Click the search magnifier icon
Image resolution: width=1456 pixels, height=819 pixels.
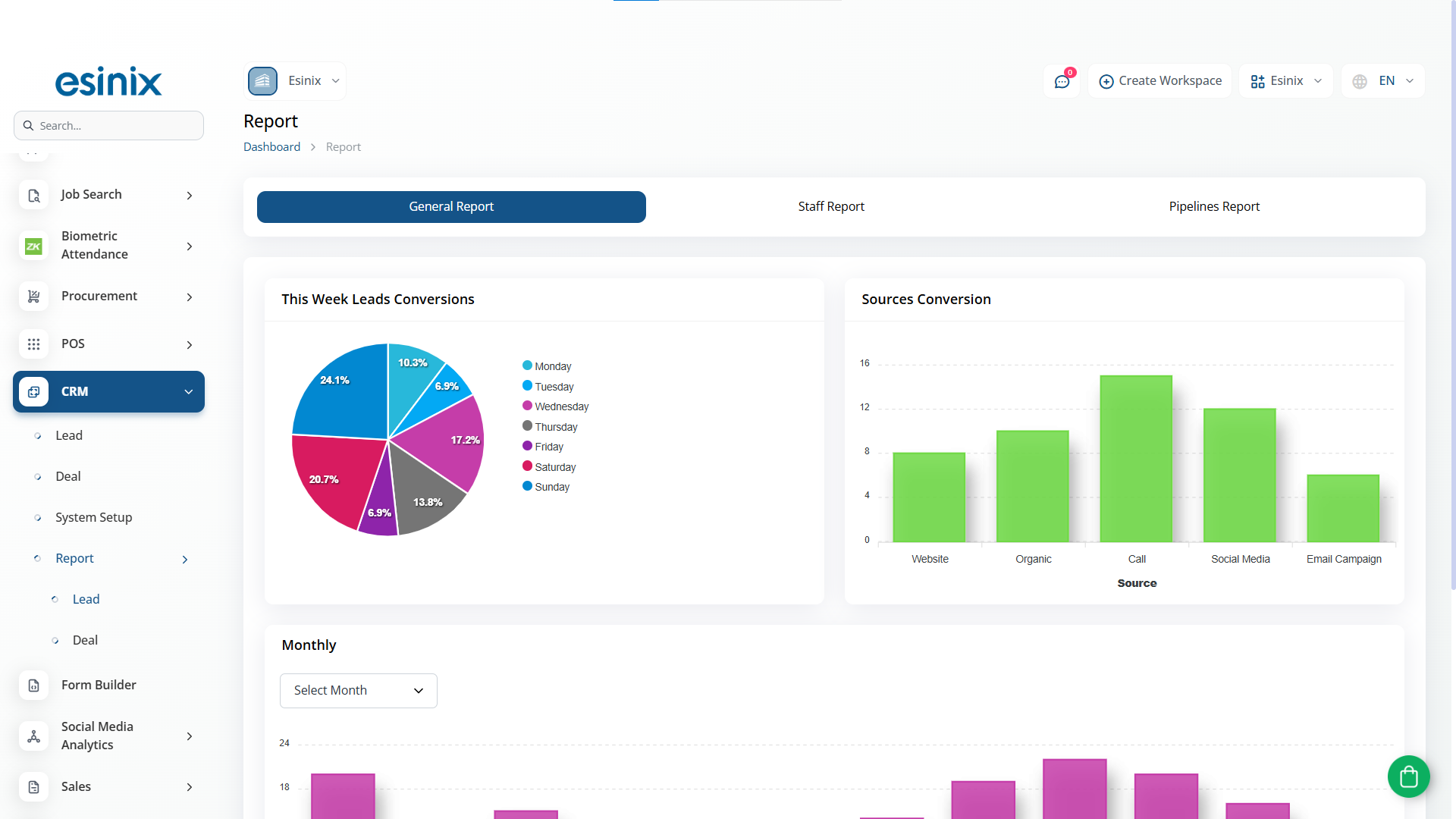29,126
